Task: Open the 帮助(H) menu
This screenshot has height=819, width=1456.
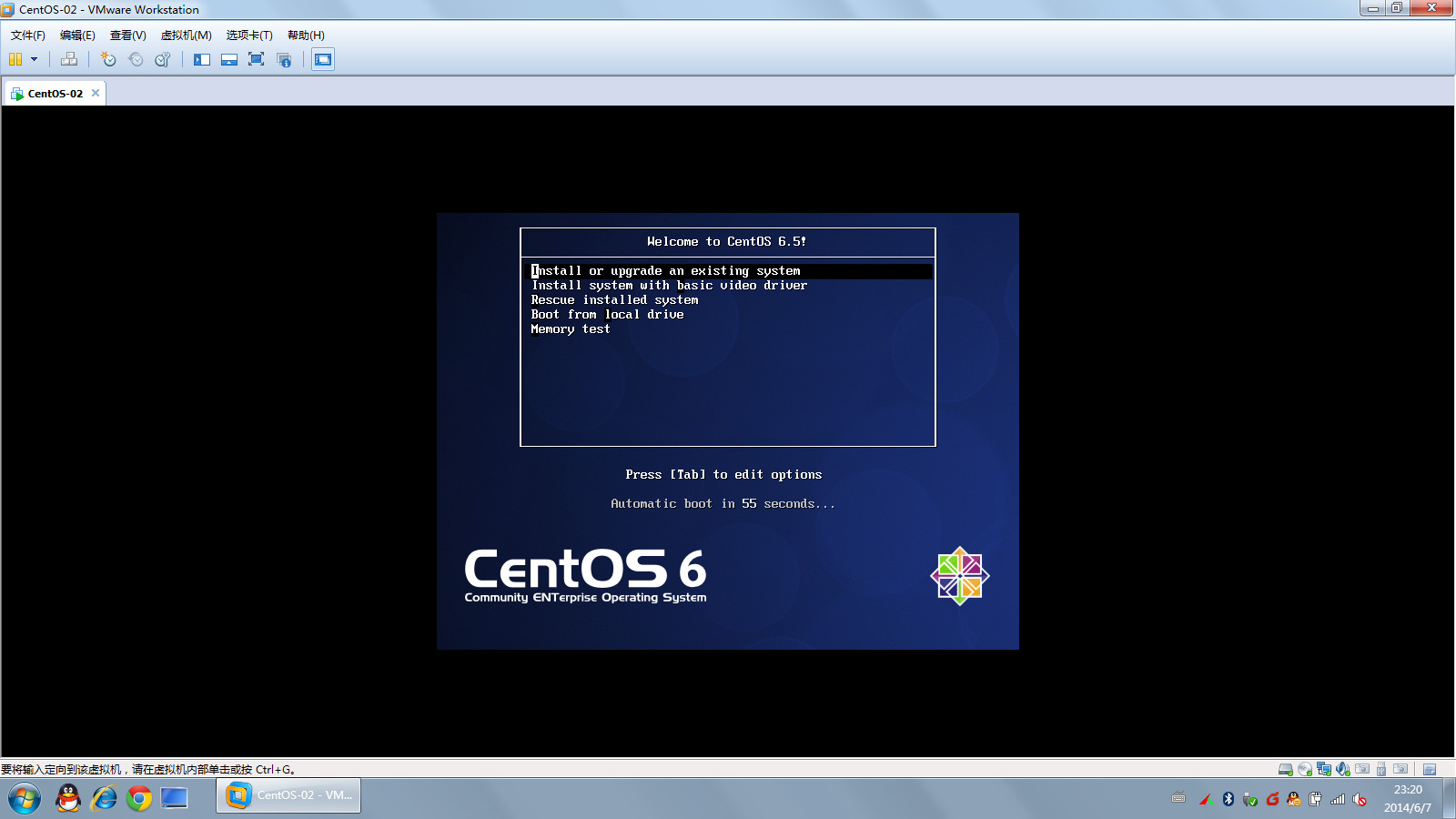Action: click(x=306, y=35)
